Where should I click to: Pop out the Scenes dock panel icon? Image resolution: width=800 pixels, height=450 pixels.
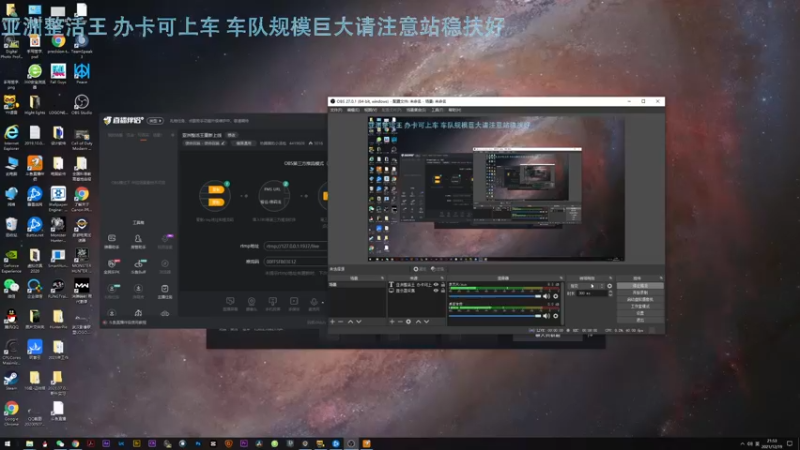[382, 279]
